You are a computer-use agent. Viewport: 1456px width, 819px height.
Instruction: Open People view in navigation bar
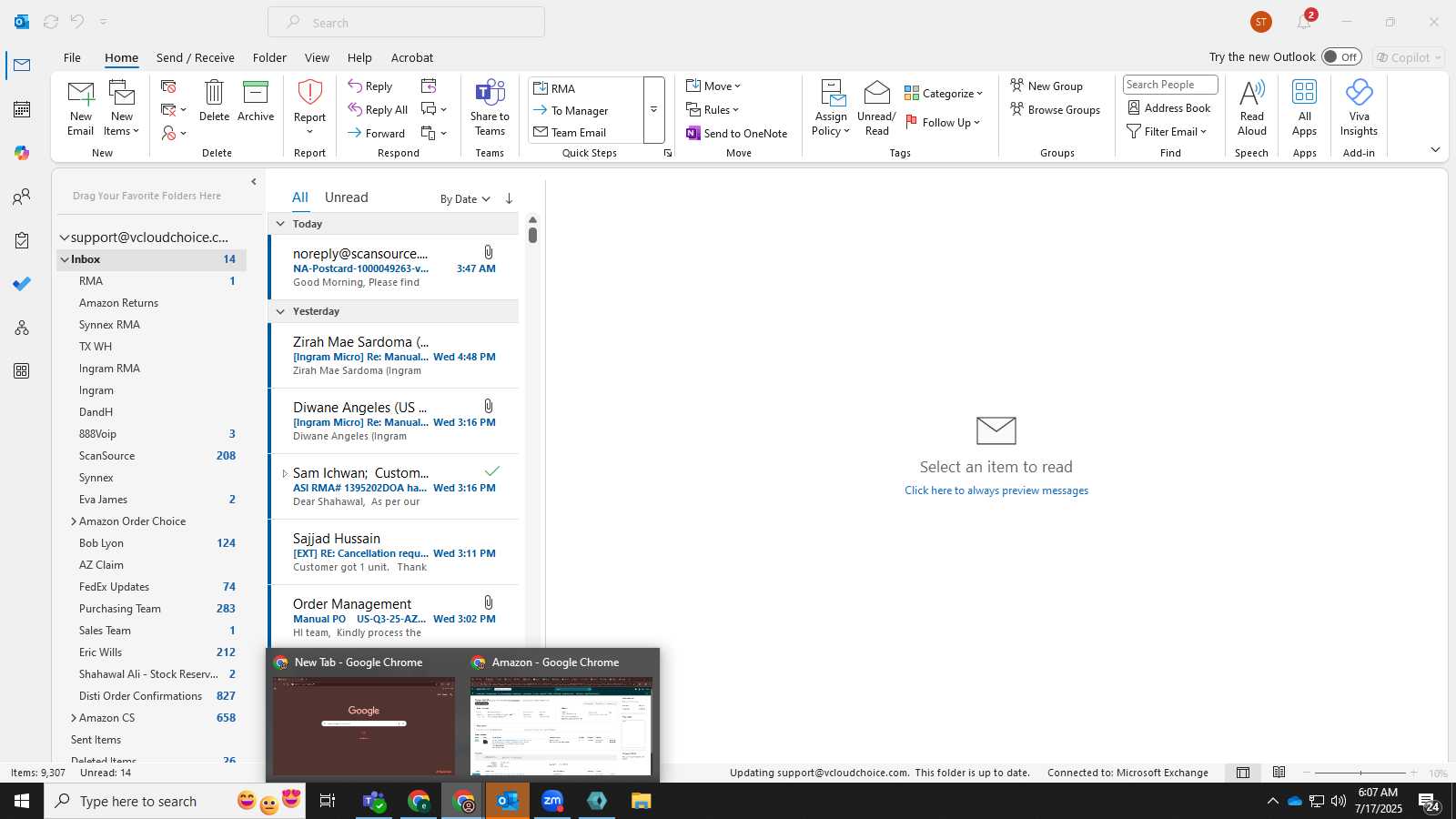[22, 197]
